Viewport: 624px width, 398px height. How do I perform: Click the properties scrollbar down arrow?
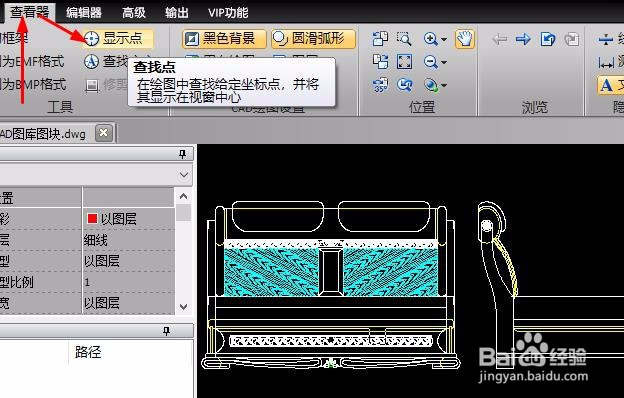coord(183,307)
